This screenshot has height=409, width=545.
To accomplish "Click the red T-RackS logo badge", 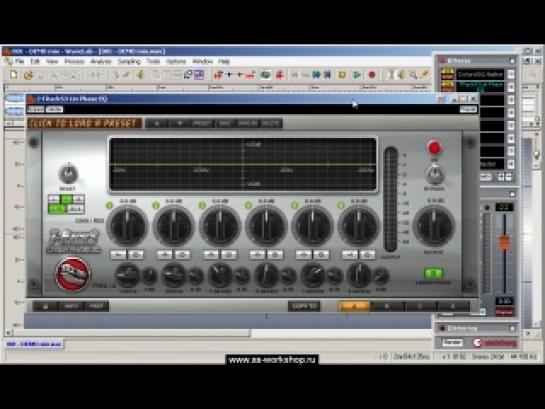I will click(x=73, y=274).
